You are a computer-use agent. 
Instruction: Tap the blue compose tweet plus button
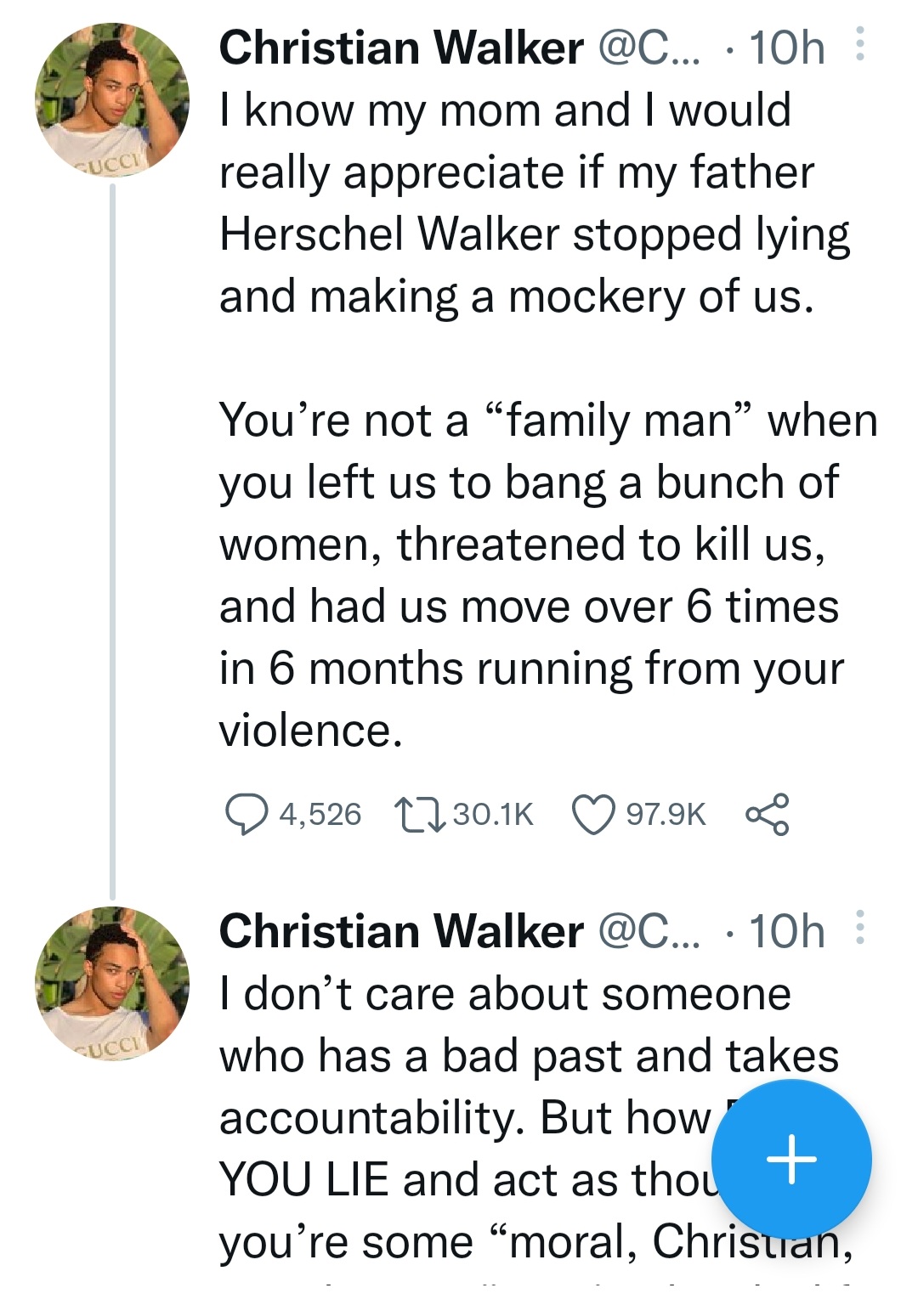[x=791, y=1159]
